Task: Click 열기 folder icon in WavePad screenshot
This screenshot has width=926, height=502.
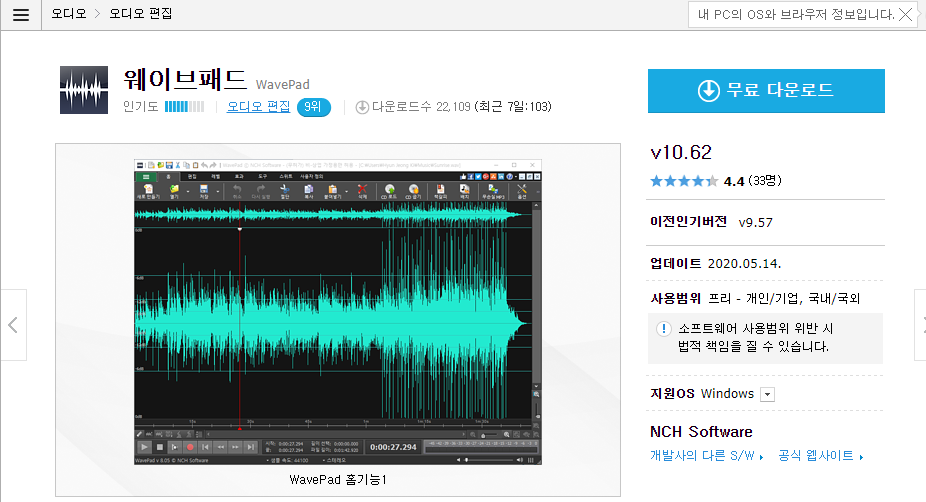Action: click(174, 191)
